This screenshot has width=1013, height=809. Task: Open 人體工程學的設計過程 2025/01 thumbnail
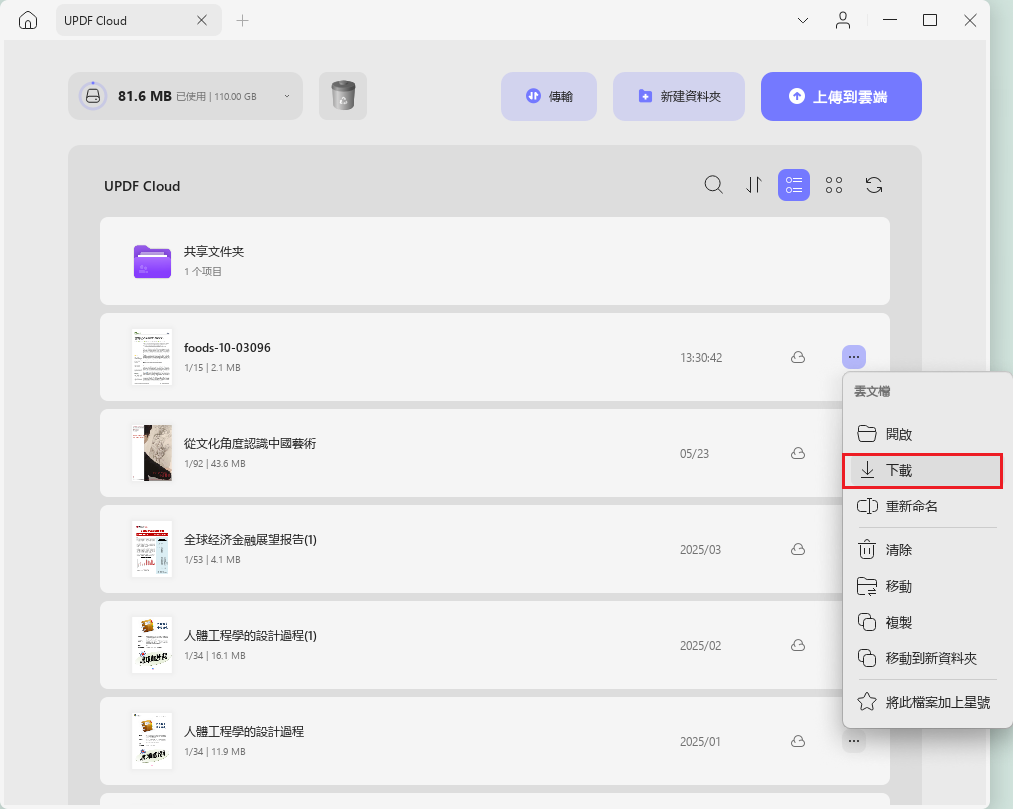(x=152, y=741)
